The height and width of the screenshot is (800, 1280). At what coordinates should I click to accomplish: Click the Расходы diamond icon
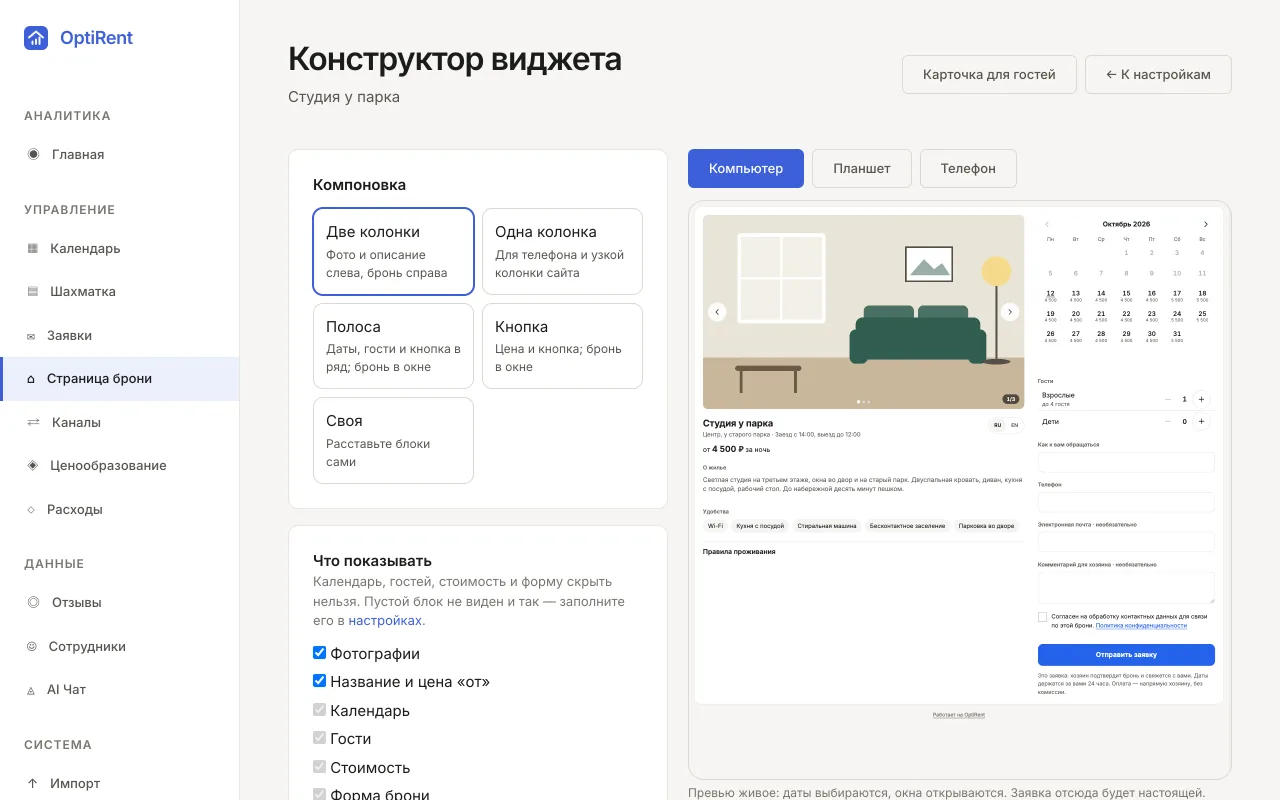click(31, 509)
